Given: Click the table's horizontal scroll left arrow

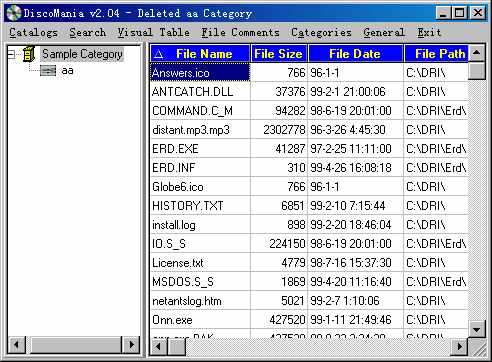Looking at the screenshot, I should 159,347.
